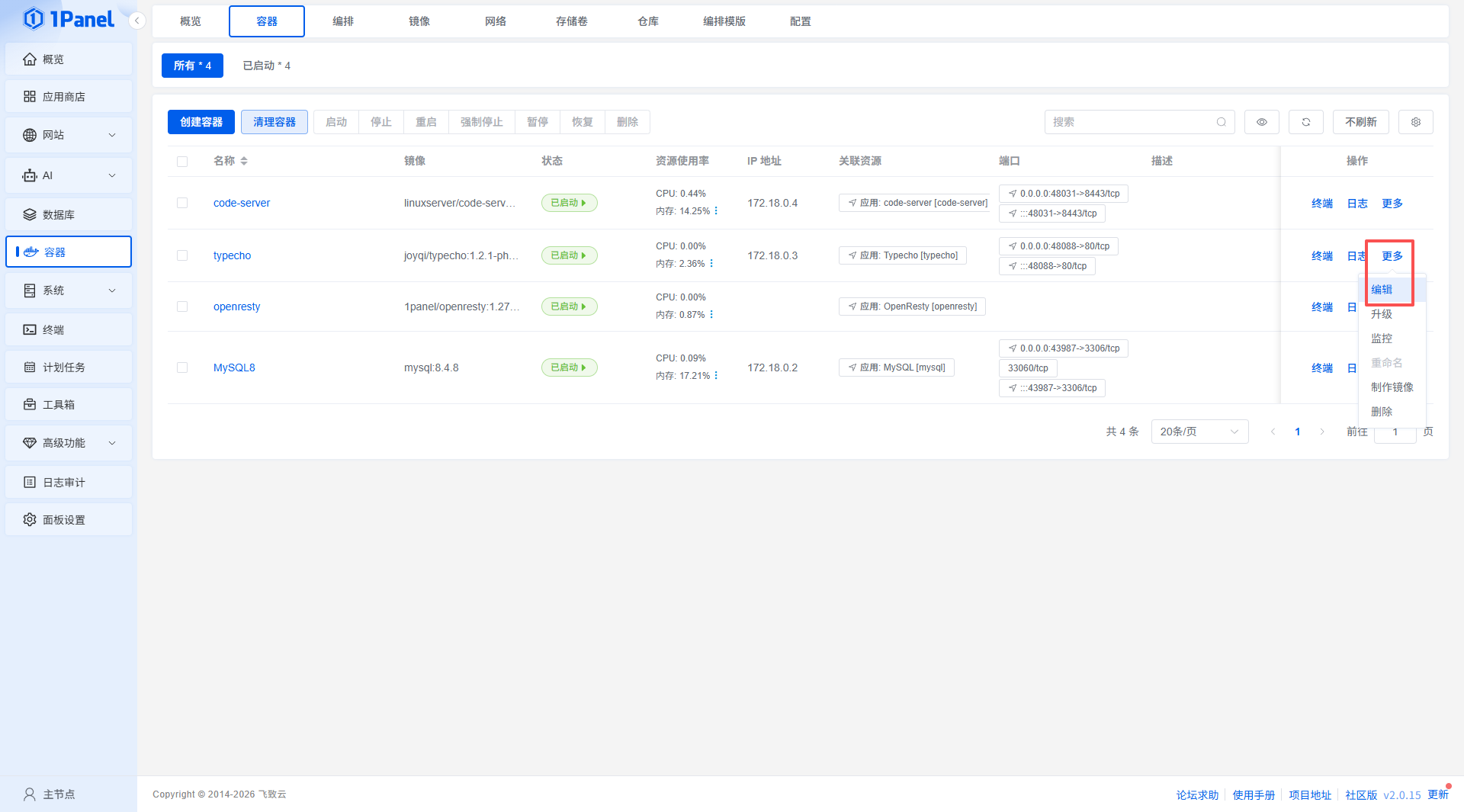This screenshot has height=812, width=1464.
Task: Open 数据库 in the sidebar
Action: pos(69,215)
